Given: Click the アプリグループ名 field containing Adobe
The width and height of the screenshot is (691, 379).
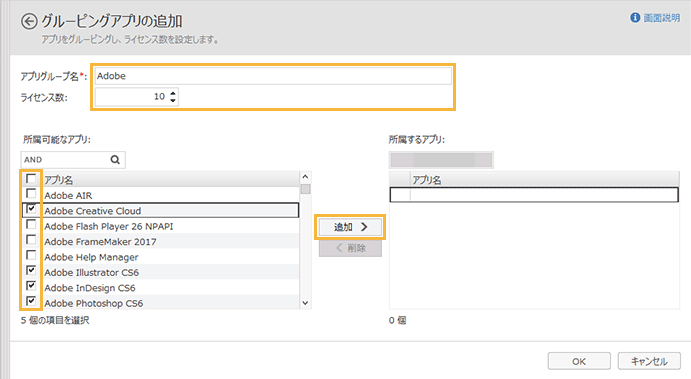Looking at the screenshot, I should [x=273, y=76].
